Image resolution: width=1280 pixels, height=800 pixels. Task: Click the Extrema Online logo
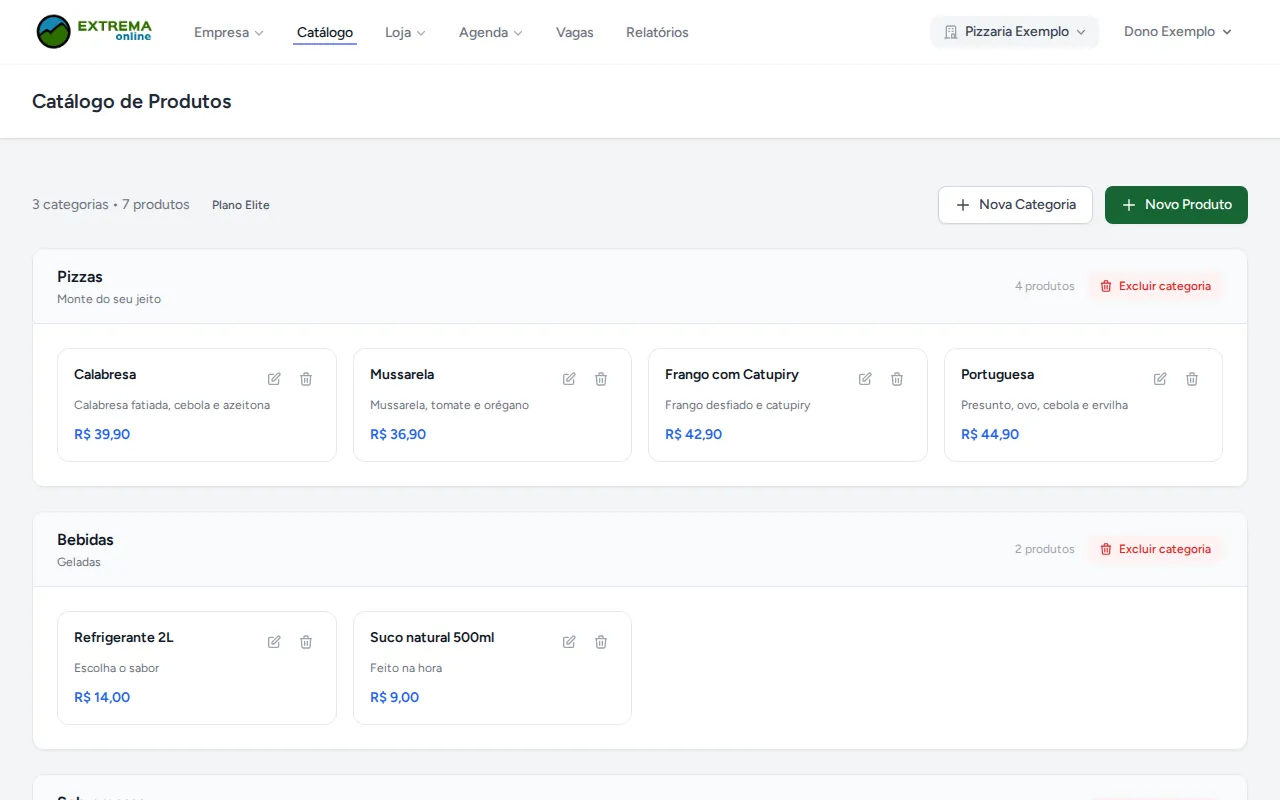[x=94, y=32]
